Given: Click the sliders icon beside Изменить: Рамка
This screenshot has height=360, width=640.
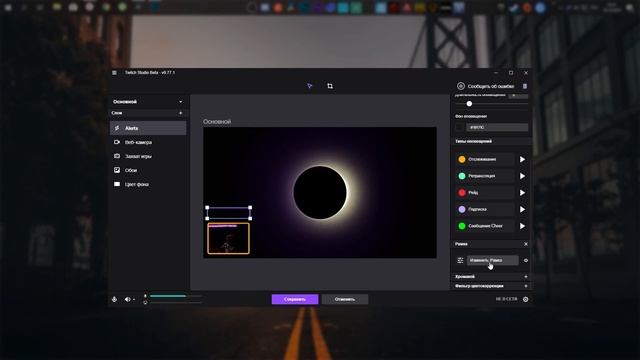Looking at the screenshot, I should coord(460,260).
